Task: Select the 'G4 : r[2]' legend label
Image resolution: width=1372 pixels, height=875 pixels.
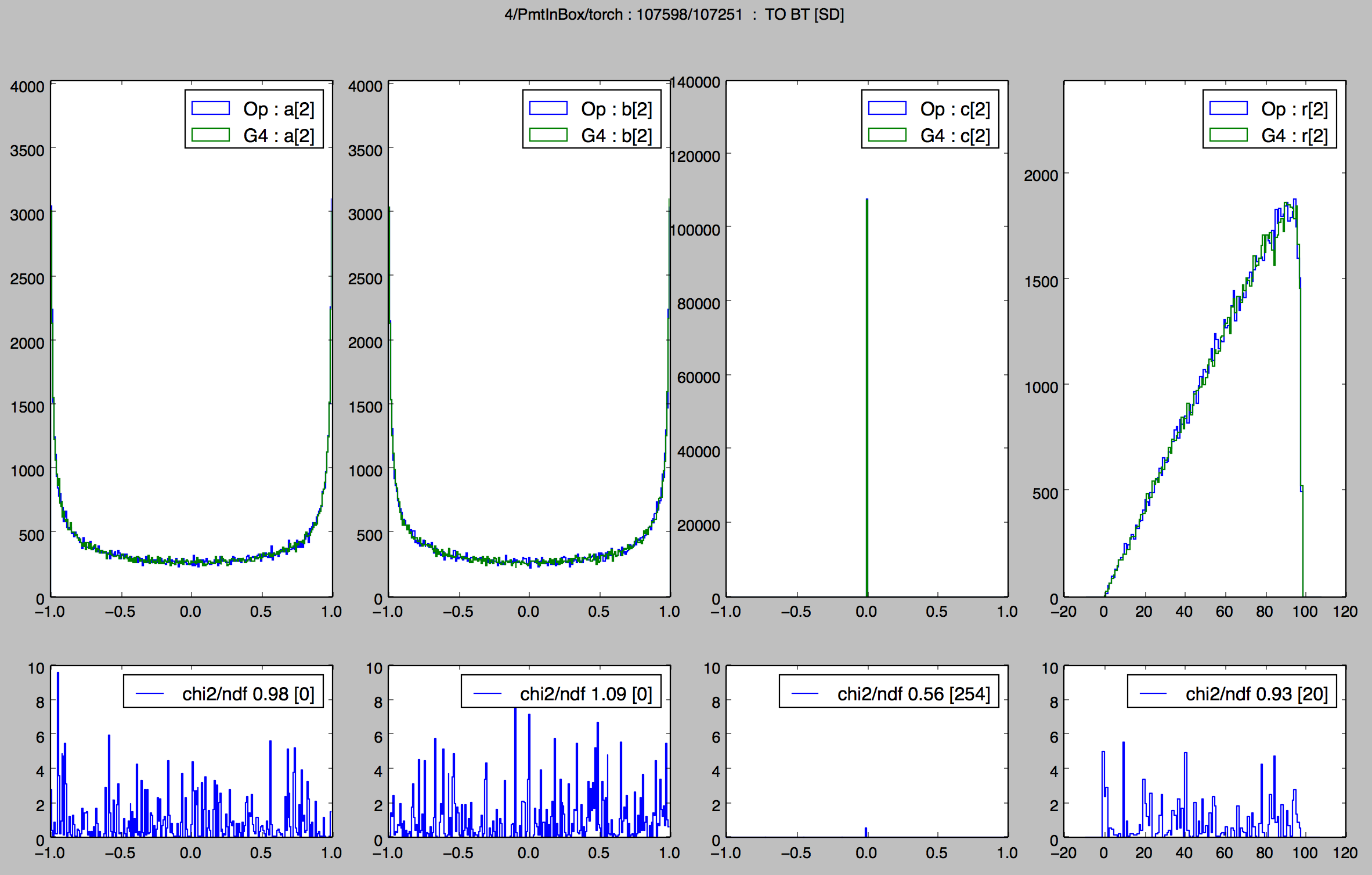Action: point(1295,136)
